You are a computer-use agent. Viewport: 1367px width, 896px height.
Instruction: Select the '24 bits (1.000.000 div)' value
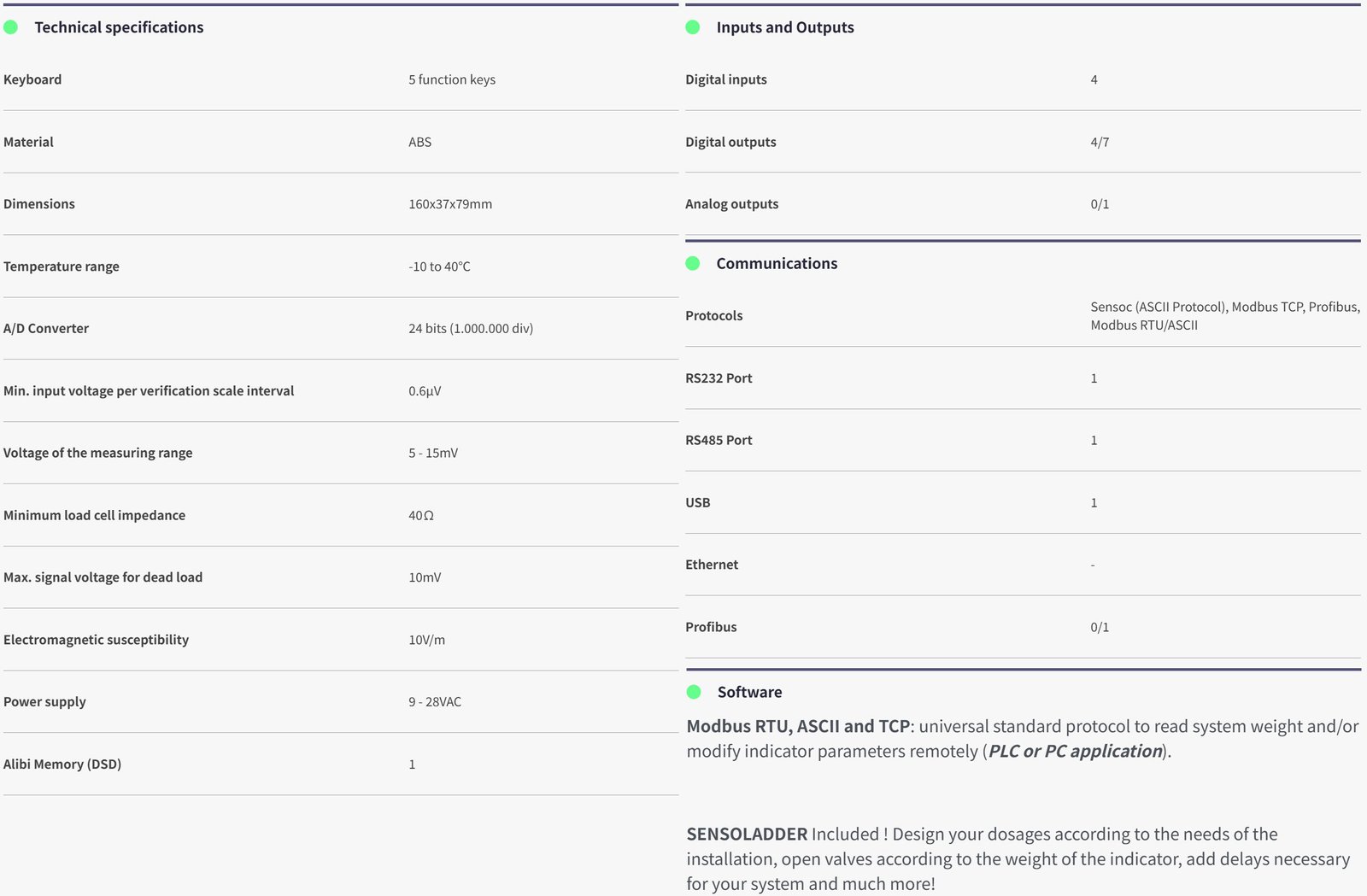(471, 328)
